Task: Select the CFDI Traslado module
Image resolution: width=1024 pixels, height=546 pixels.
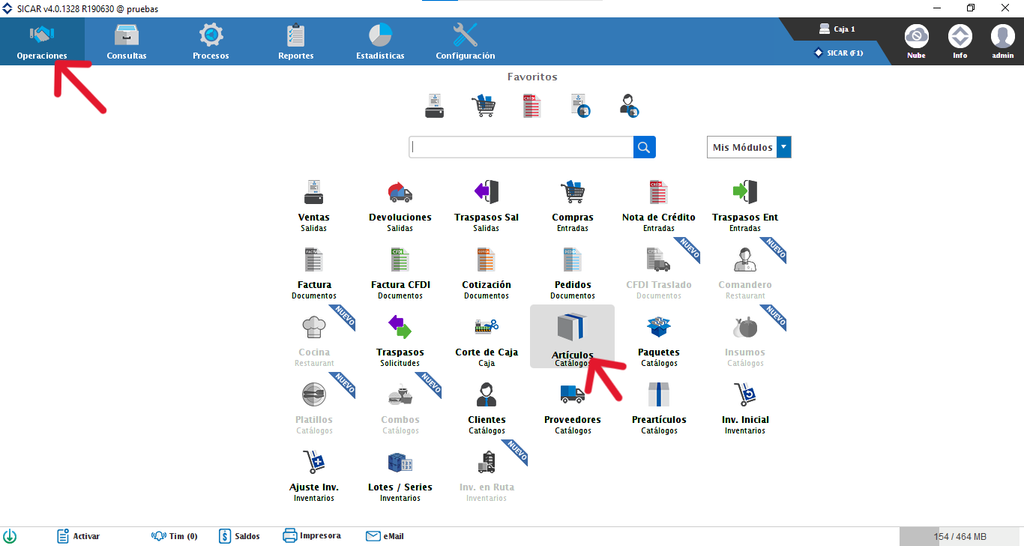Action: (x=659, y=273)
